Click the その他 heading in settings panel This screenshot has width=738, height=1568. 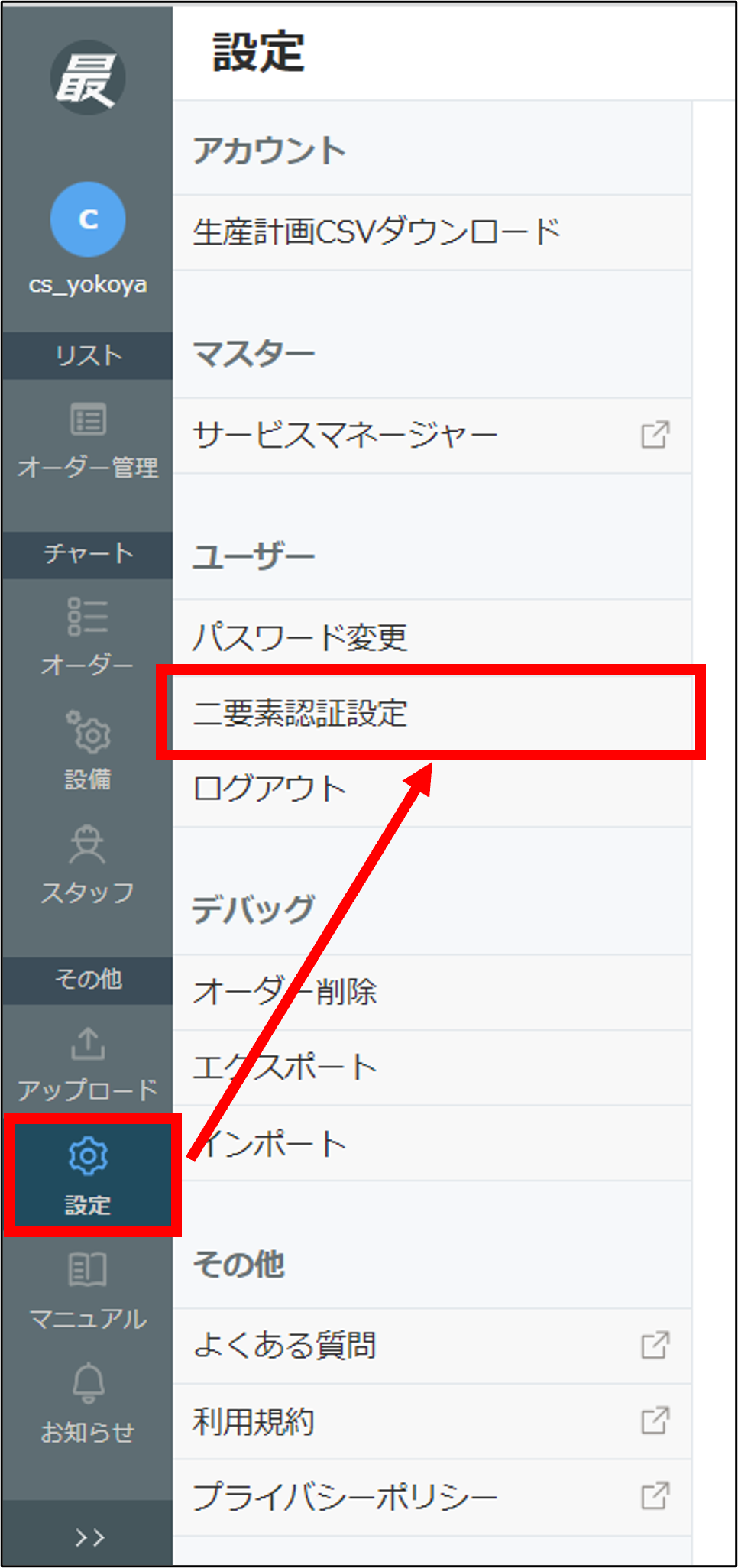click(x=239, y=1265)
